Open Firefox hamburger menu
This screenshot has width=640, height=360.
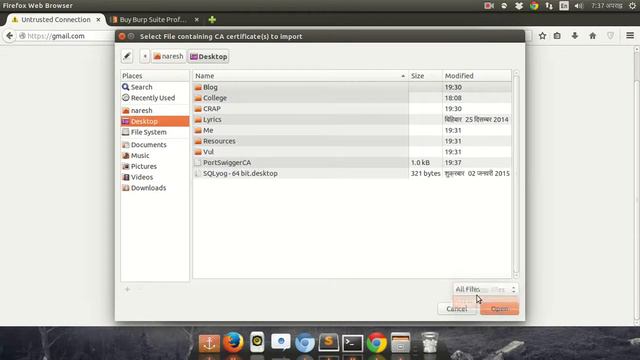point(630,36)
